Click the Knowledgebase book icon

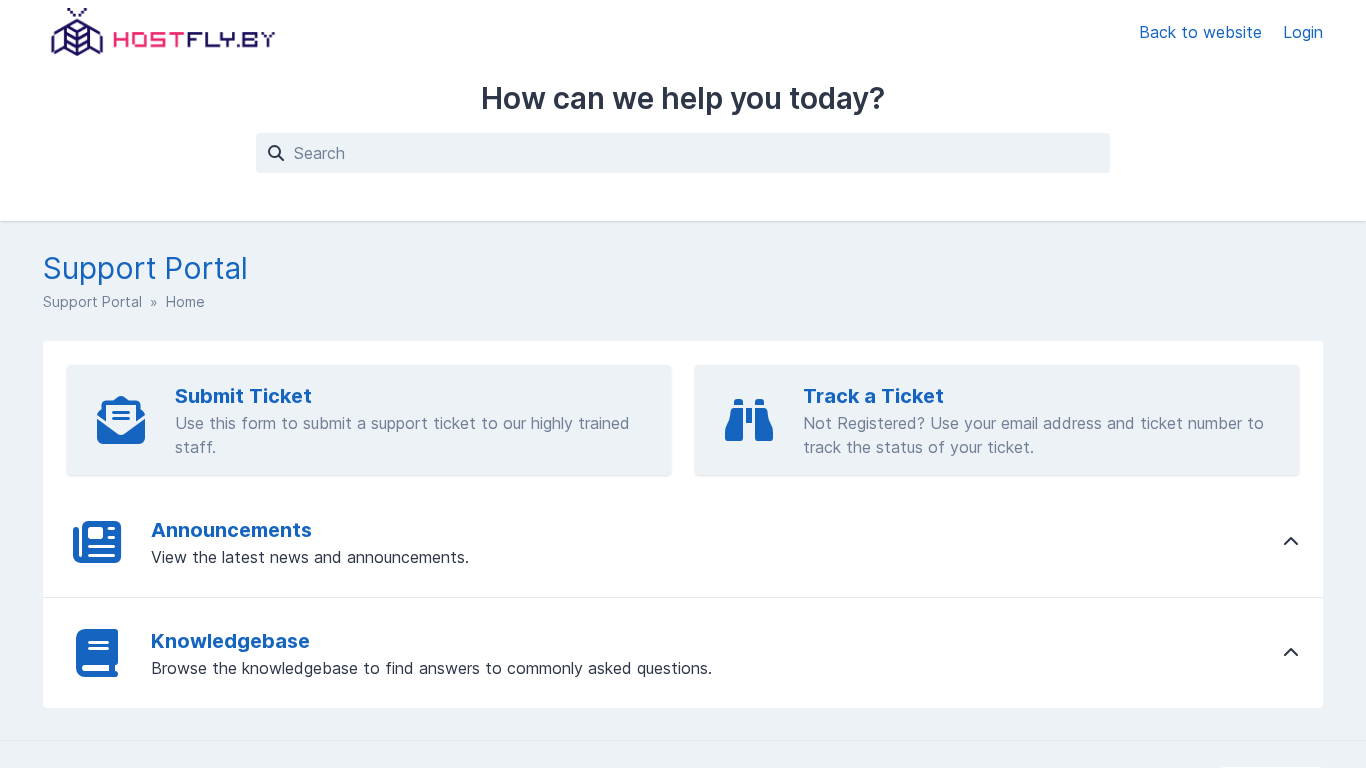coord(97,653)
